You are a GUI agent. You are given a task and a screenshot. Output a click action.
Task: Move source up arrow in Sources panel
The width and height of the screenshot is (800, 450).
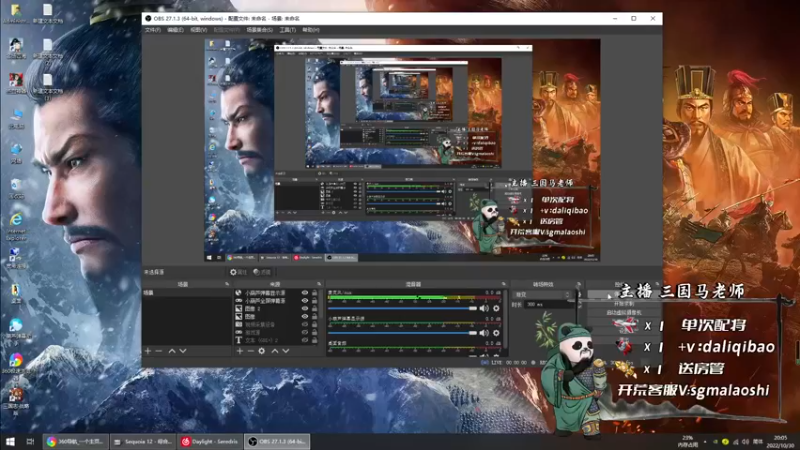pyautogui.click(x=275, y=351)
